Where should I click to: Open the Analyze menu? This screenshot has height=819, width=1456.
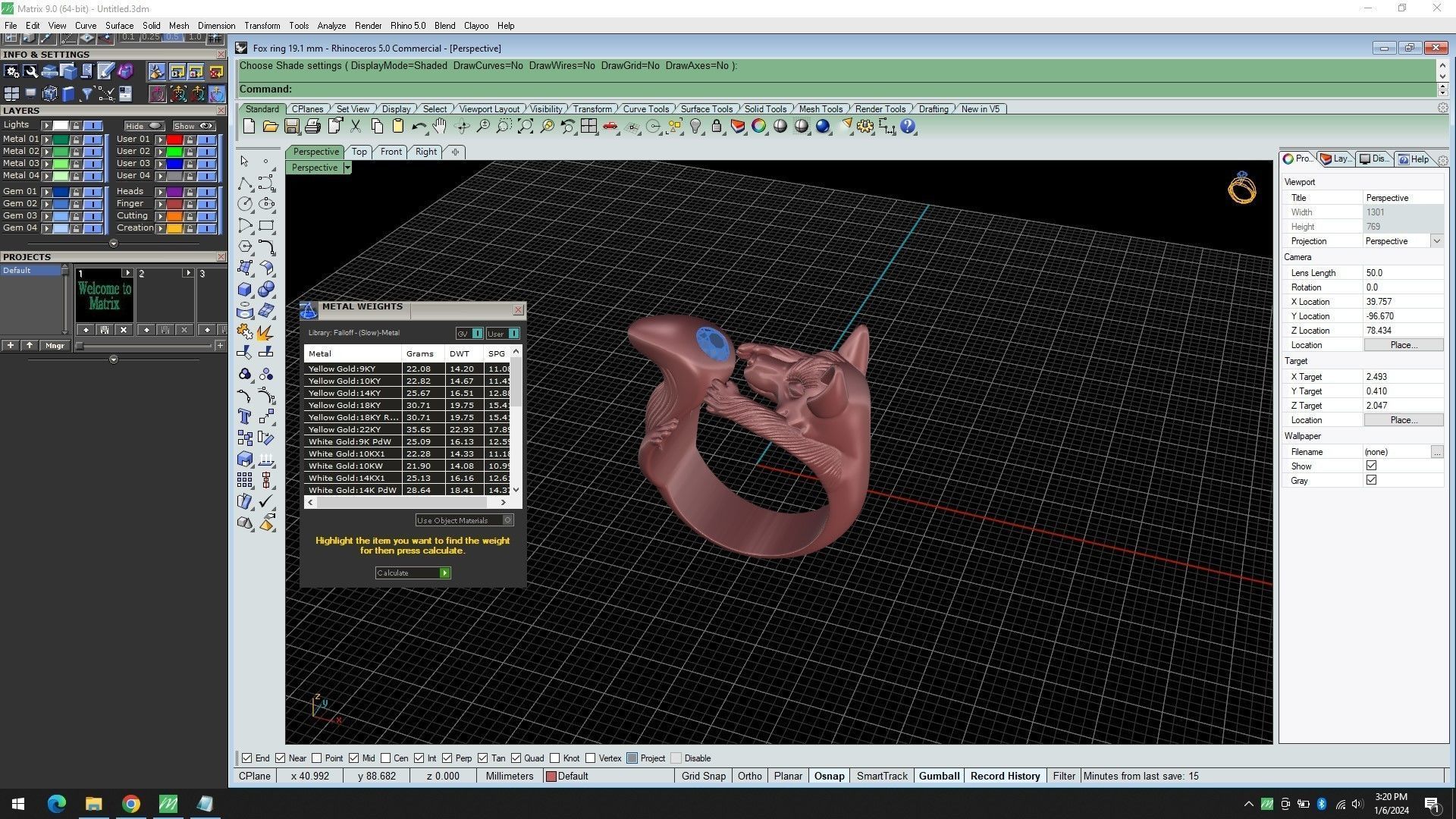pos(331,26)
